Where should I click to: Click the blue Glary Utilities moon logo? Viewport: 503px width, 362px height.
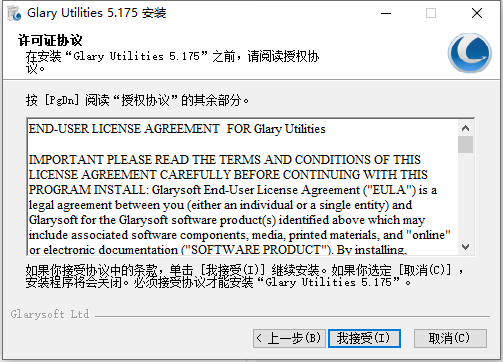[x=470, y=53]
